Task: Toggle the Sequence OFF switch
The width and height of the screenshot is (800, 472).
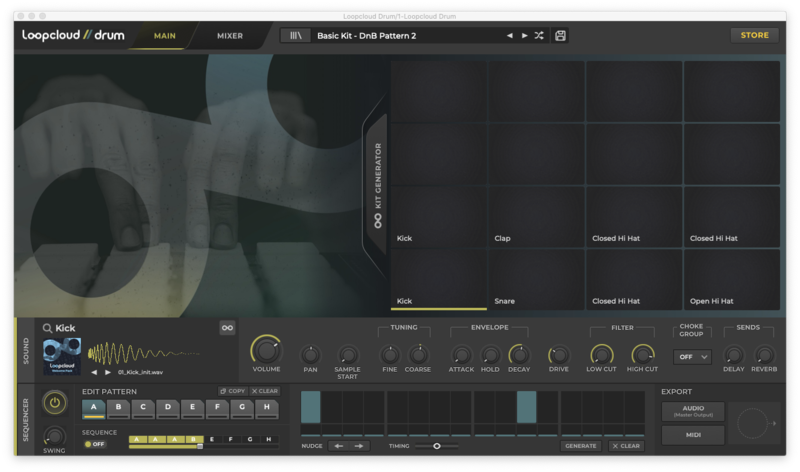Action: pos(94,444)
